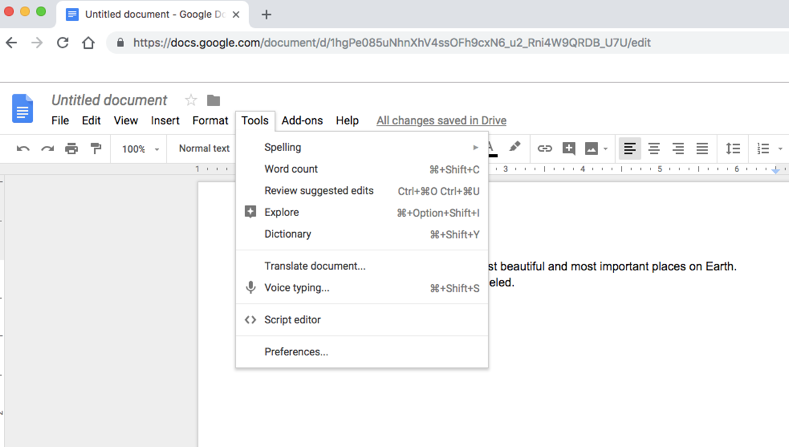Close the open Tools menu
The image size is (789, 447).
click(x=255, y=120)
